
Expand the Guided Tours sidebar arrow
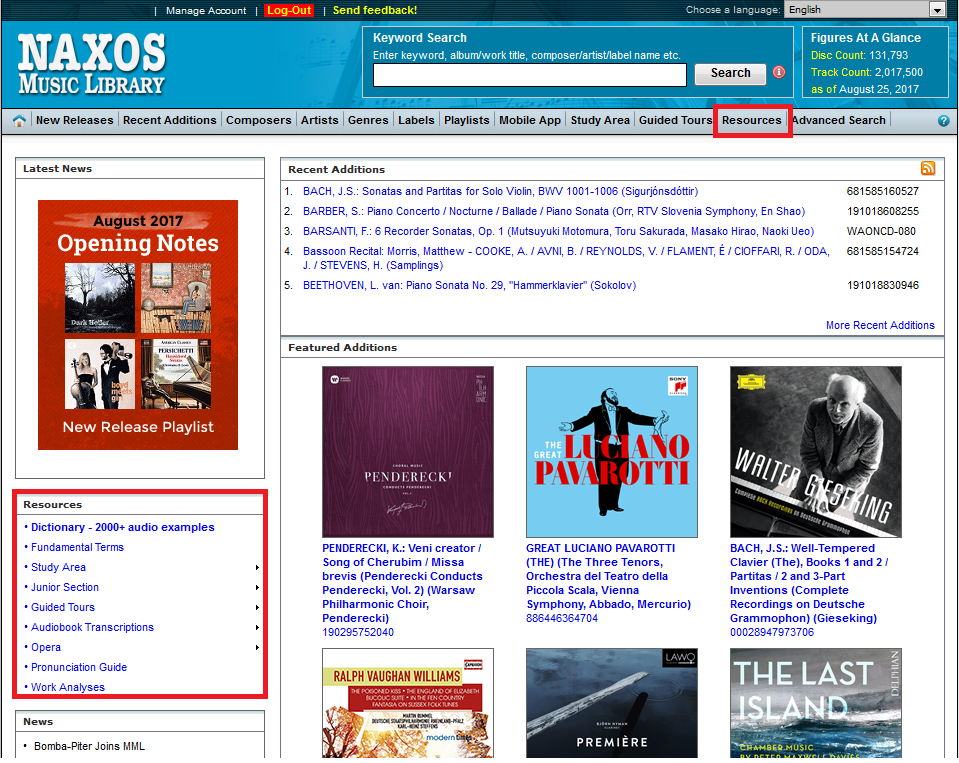[x=257, y=608]
